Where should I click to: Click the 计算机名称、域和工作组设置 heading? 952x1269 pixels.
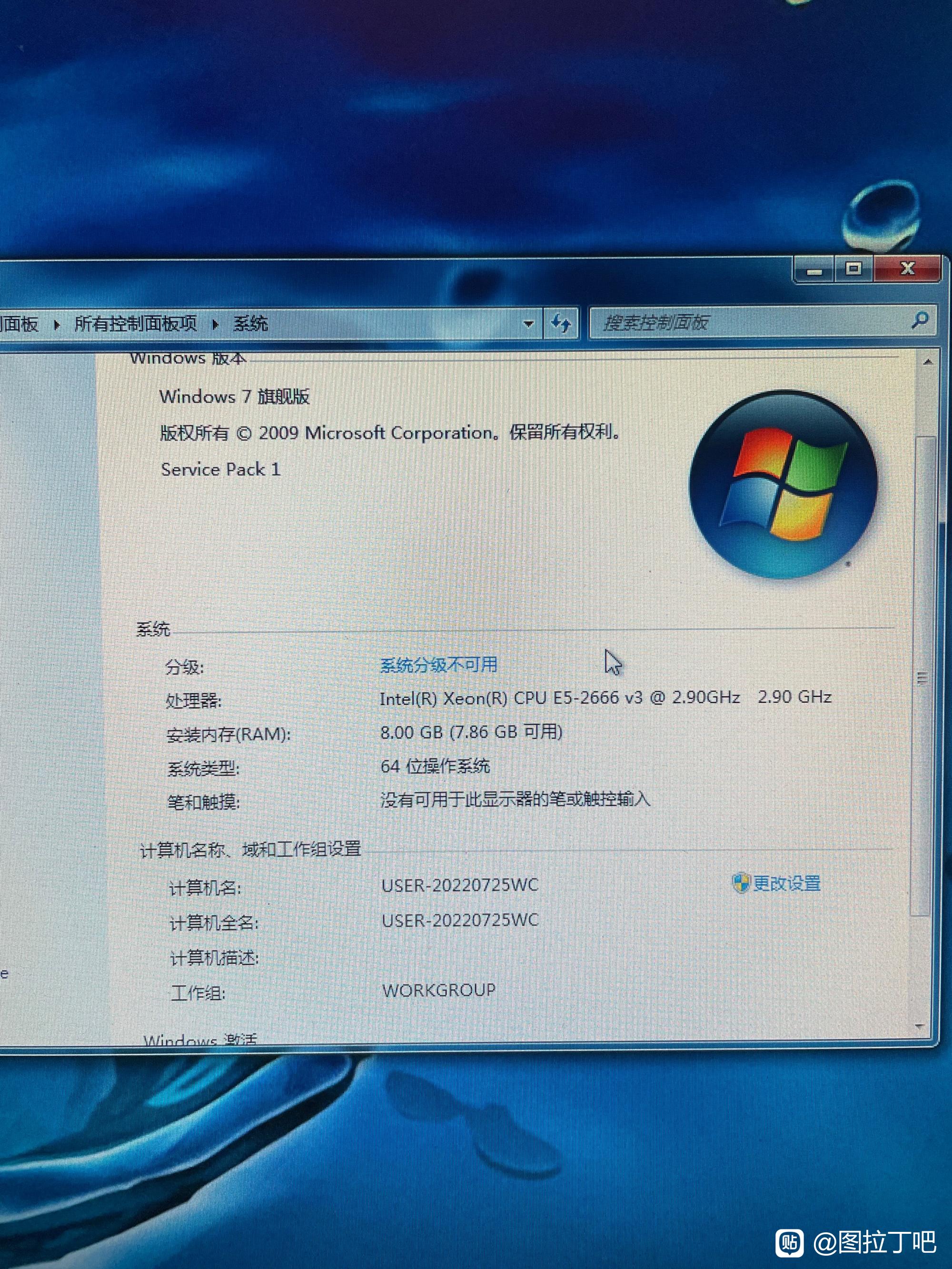tap(250, 849)
